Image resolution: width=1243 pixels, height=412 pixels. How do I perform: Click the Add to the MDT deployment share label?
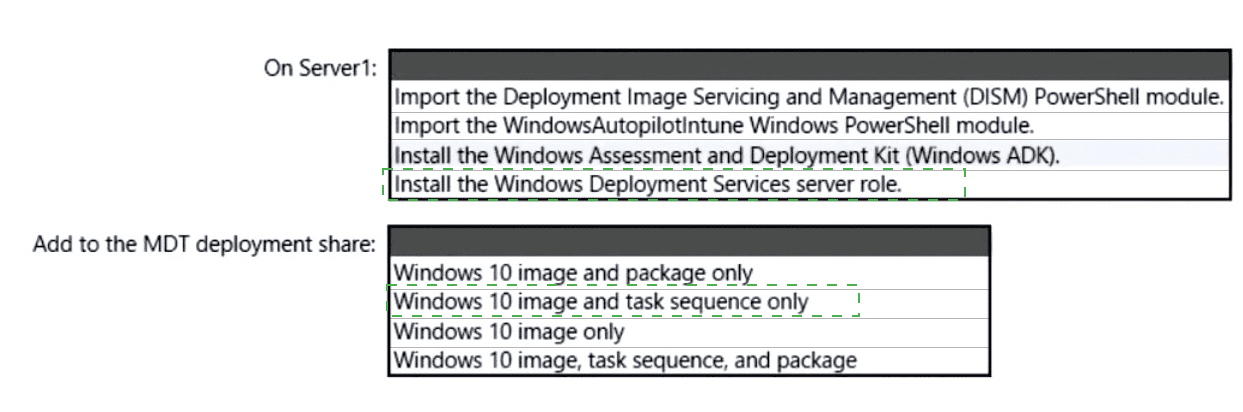(204, 244)
